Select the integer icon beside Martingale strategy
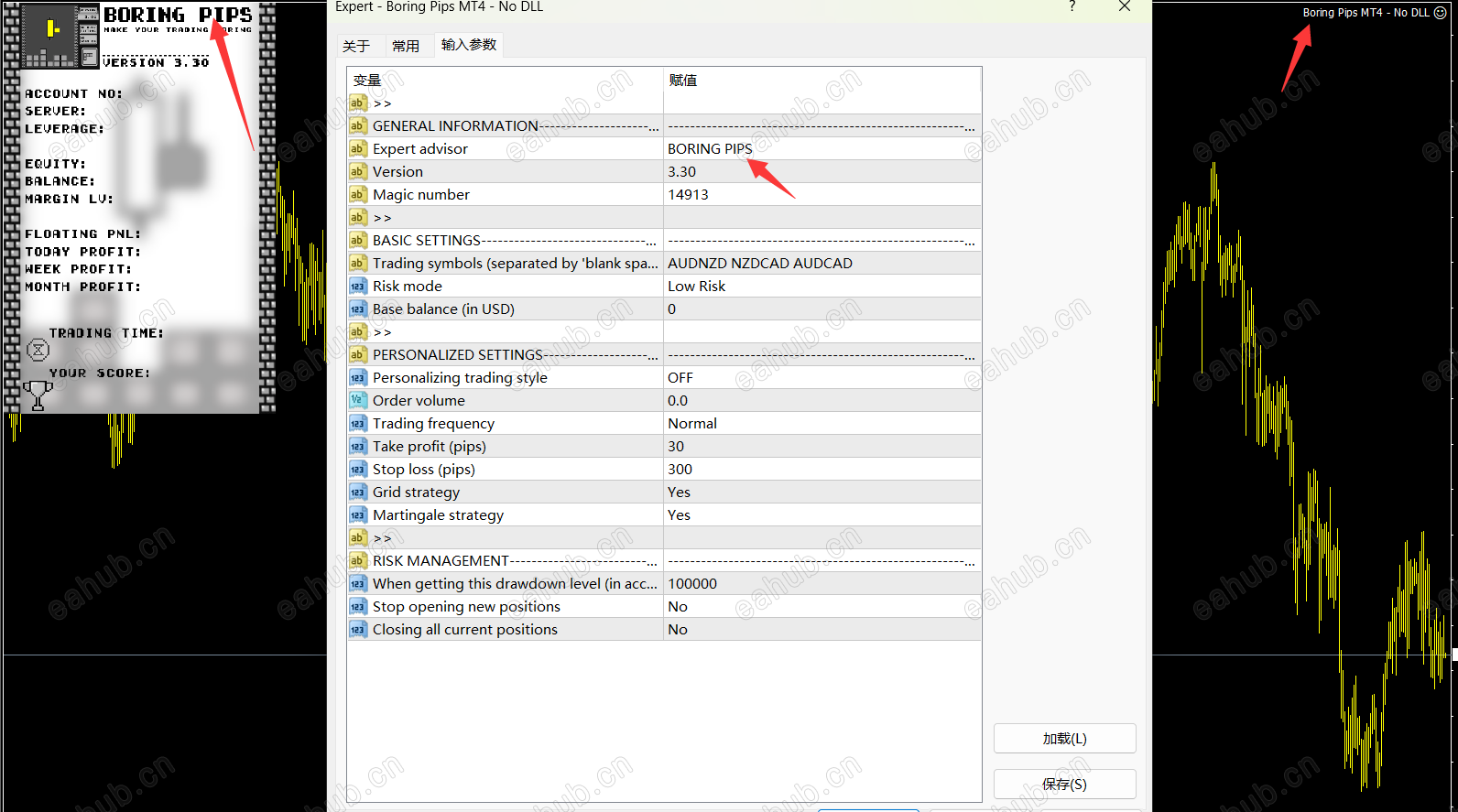This screenshot has width=1458, height=812. 358,515
